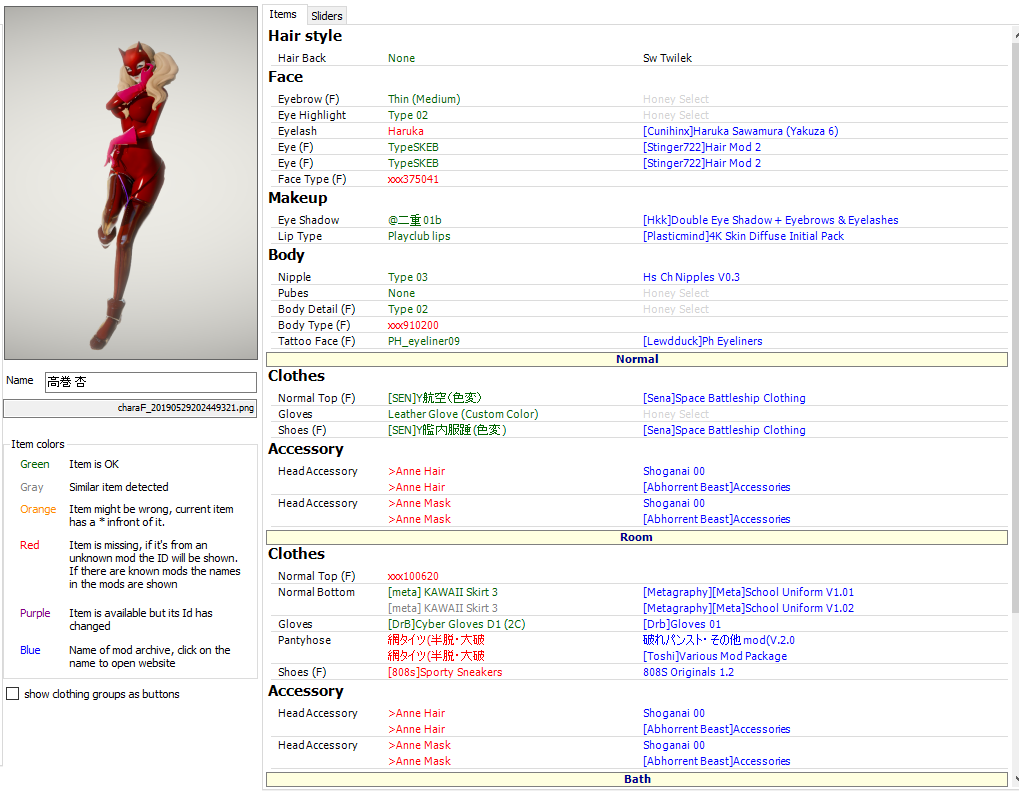Select the Haruka eyelash item
Image resolution: width=1019 pixels, height=791 pixels.
point(406,131)
